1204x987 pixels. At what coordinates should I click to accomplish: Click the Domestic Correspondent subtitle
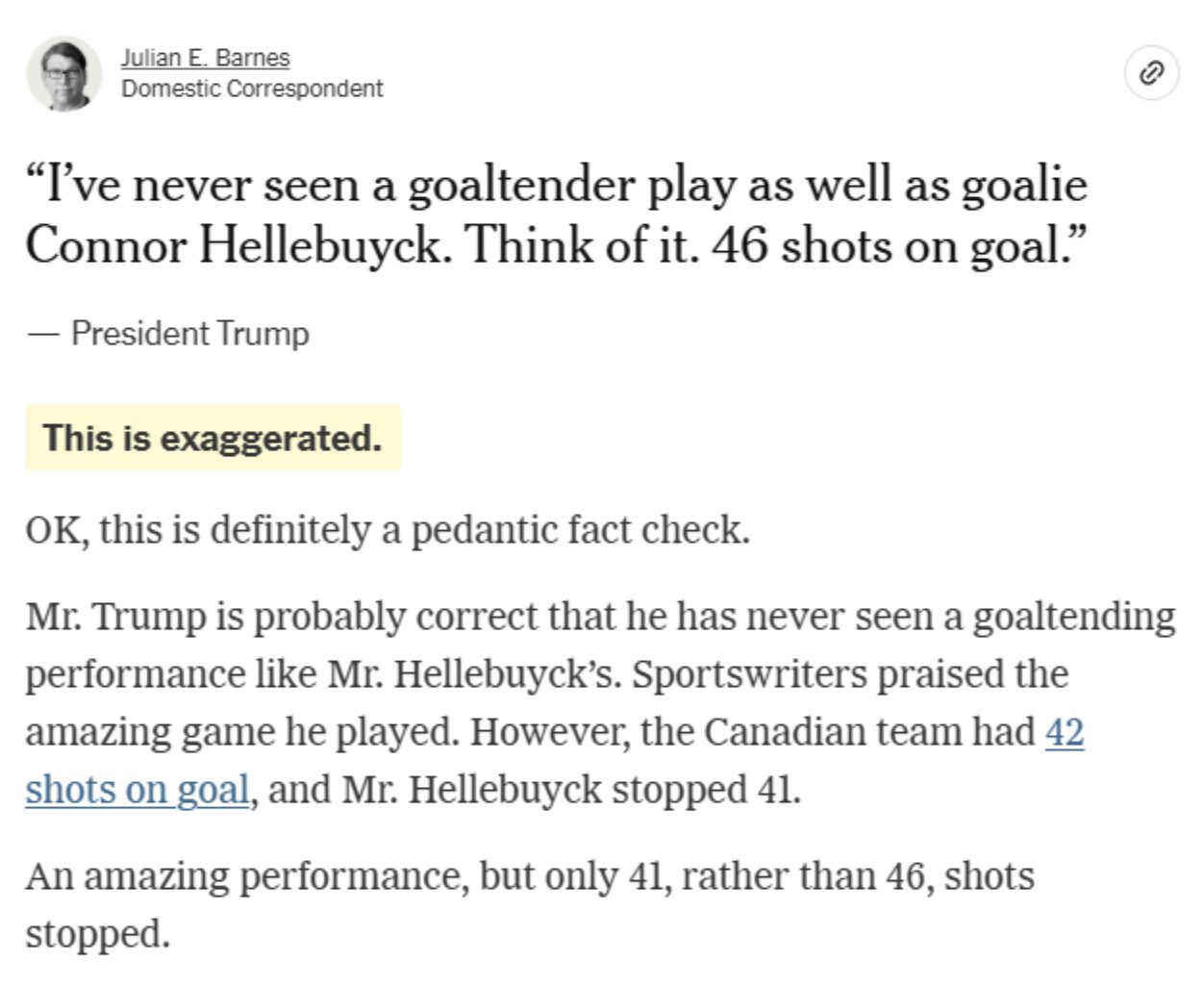coord(252,89)
